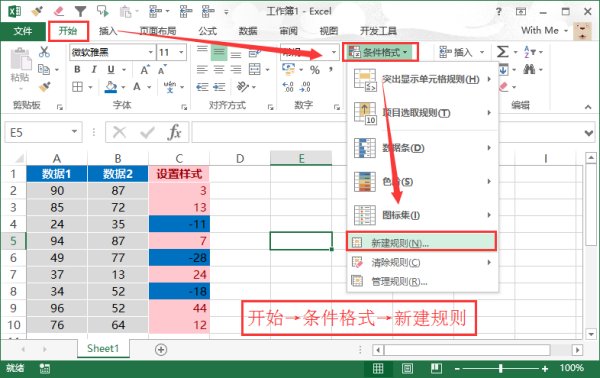Click the cell borders icon
The width and height of the screenshot is (600, 378).
click(78, 87)
